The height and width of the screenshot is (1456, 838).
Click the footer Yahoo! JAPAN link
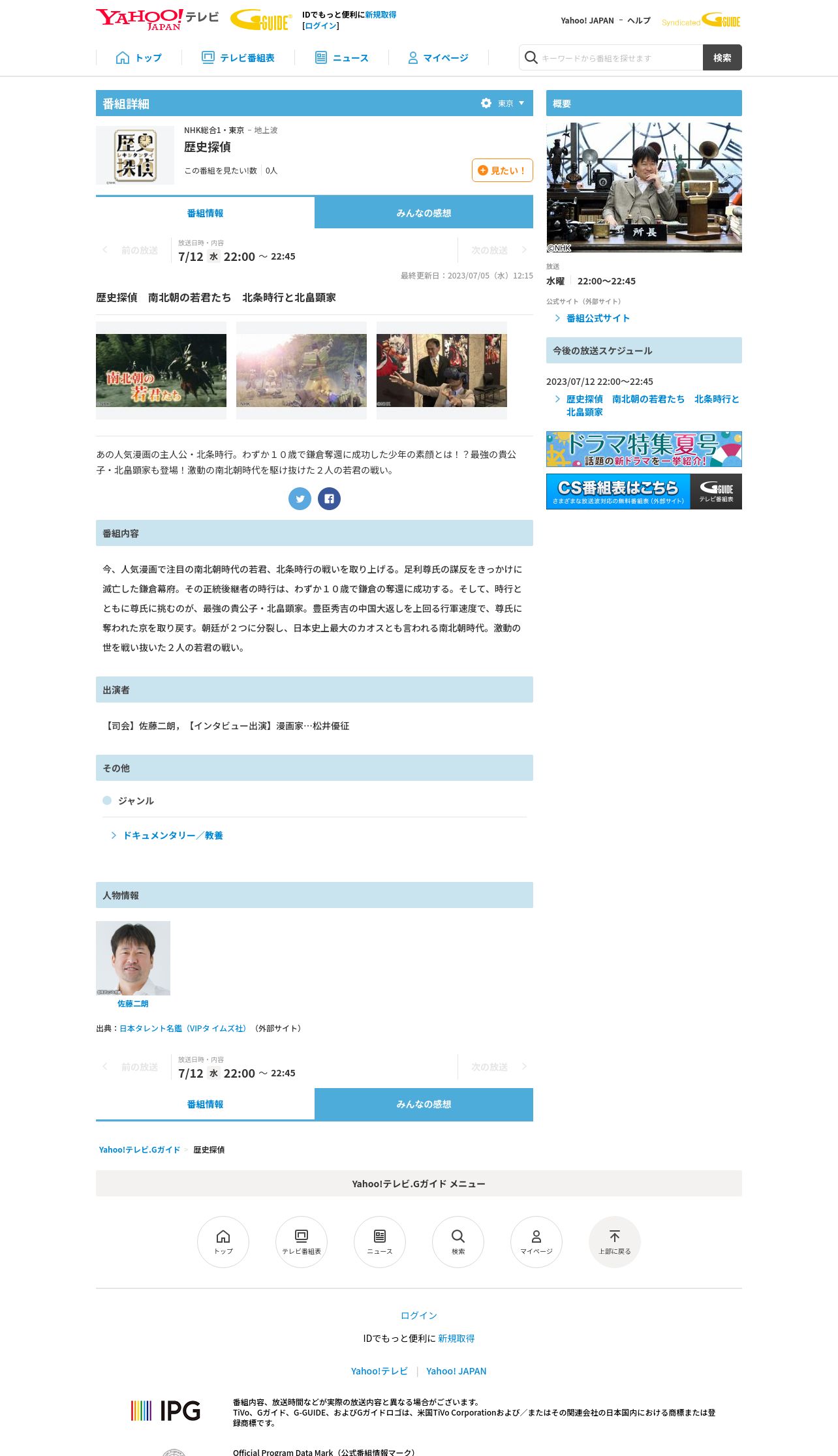(456, 1371)
